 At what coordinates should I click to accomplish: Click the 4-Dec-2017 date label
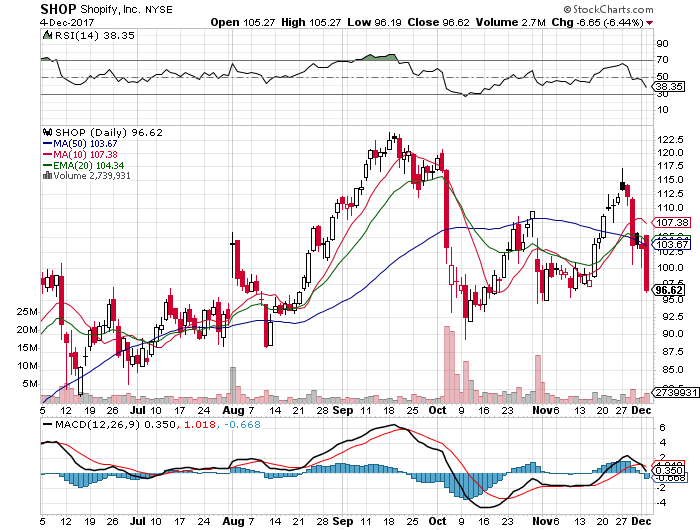coord(67,22)
